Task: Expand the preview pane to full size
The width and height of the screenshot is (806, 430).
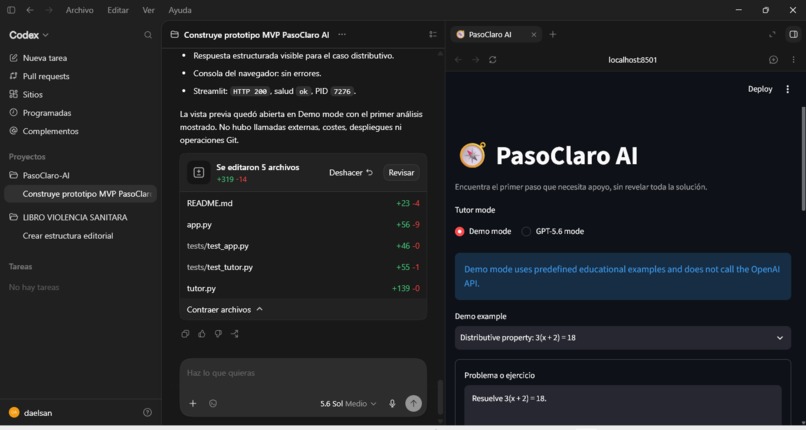Action: (x=772, y=34)
